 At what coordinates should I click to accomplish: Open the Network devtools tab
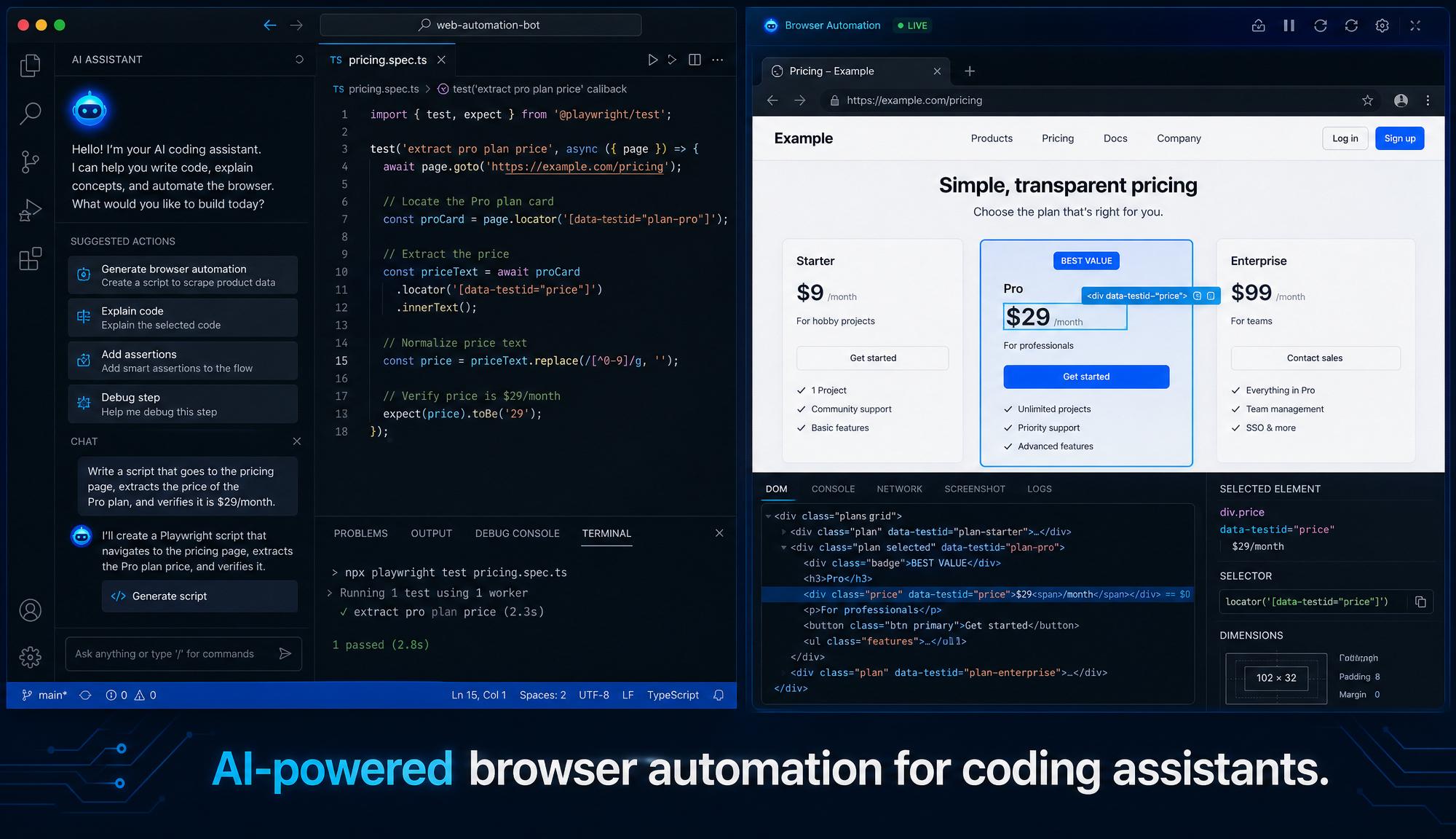point(899,489)
